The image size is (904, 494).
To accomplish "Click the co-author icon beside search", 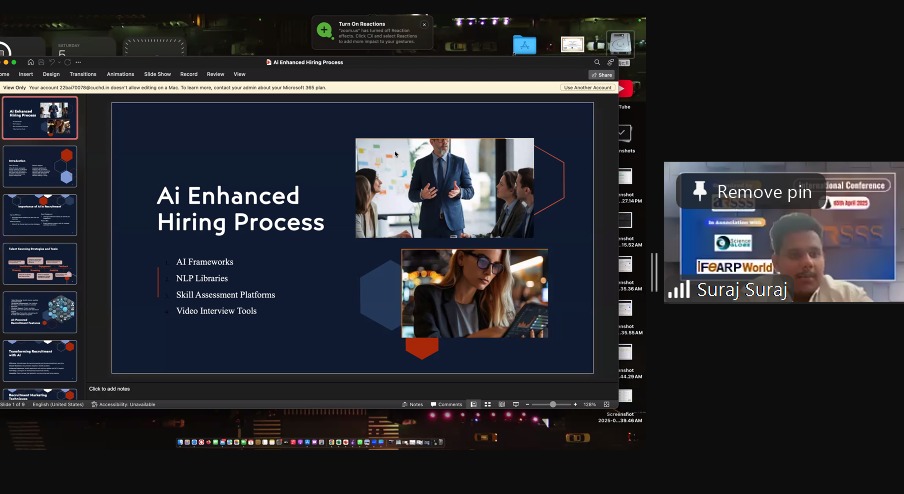I will tap(610, 62).
